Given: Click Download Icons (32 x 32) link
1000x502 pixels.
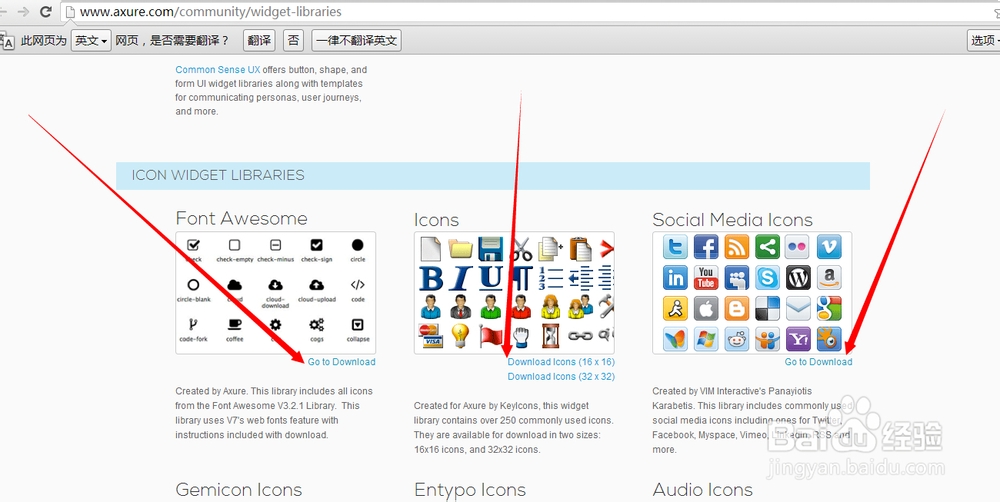Looking at the screenshot, I should (x=561, y=376).
